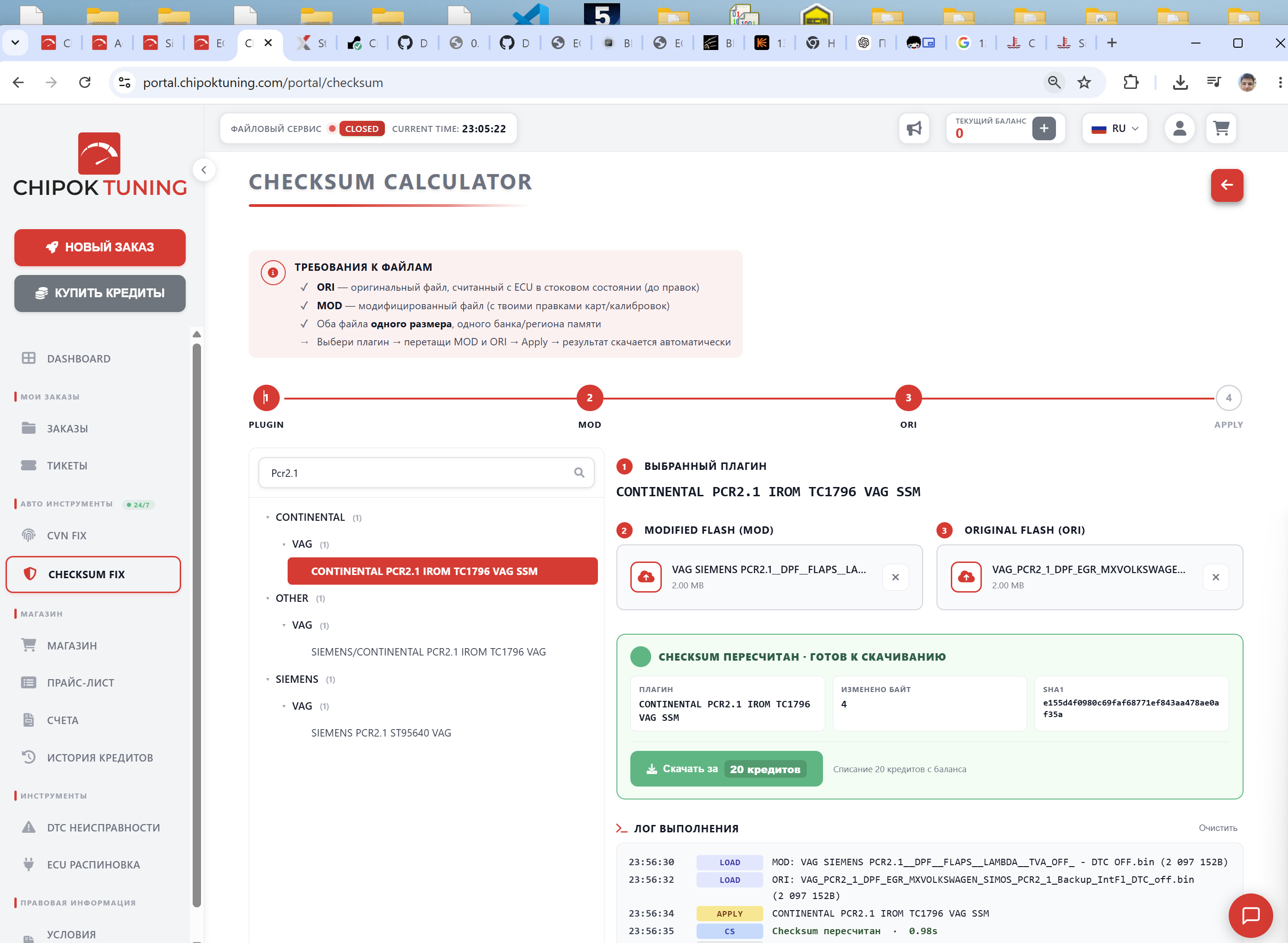1288x943 pixels.
Task: Collapse the SIEMENS tree group
Action: [x=268, y=679]
